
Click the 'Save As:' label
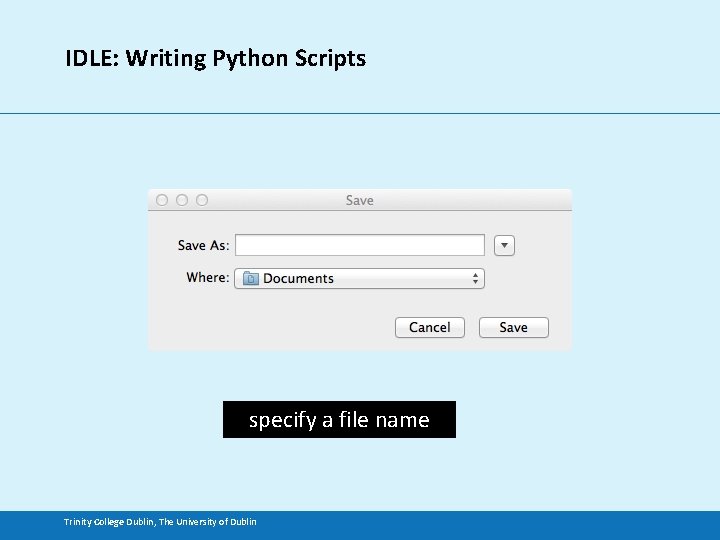pyautogui.click(x=203, y=245)
